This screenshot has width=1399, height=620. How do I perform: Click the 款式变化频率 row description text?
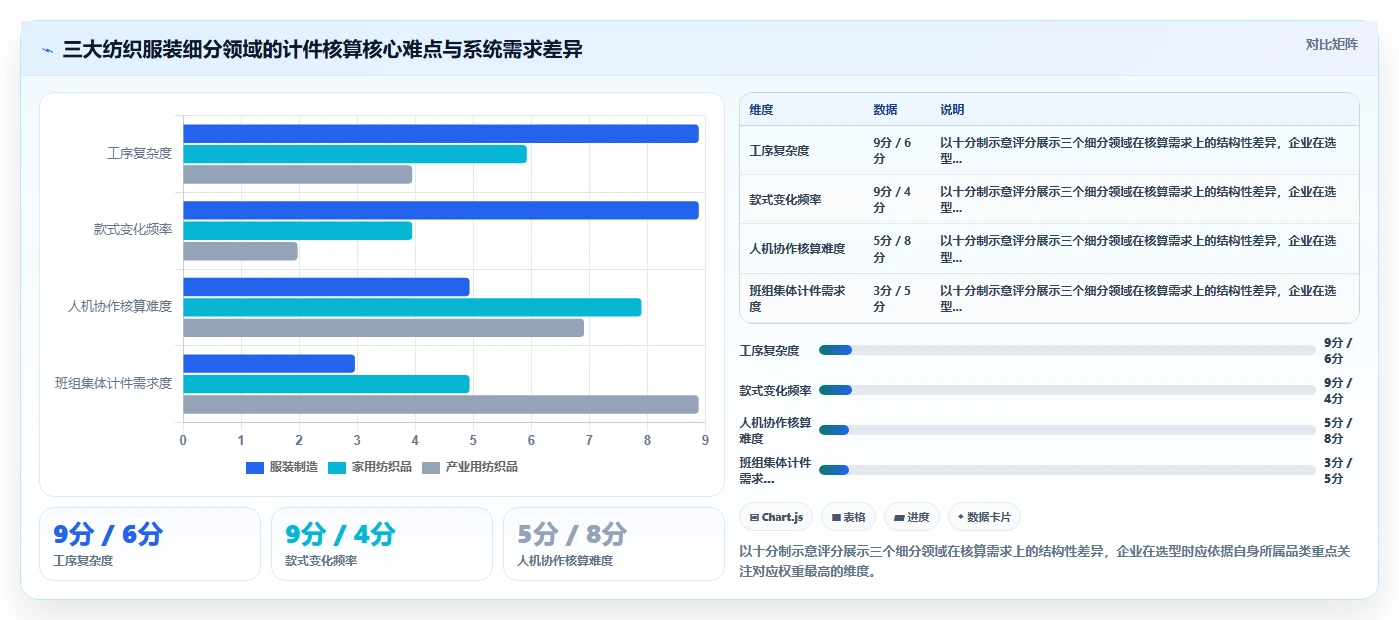coord(1138,199)
